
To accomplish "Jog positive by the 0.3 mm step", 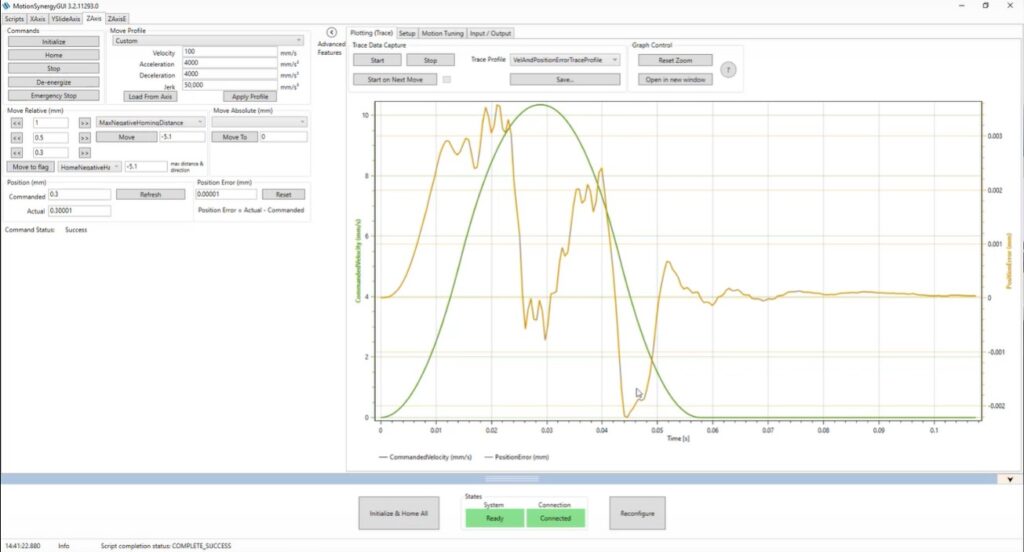I will (x=84, y=152).
